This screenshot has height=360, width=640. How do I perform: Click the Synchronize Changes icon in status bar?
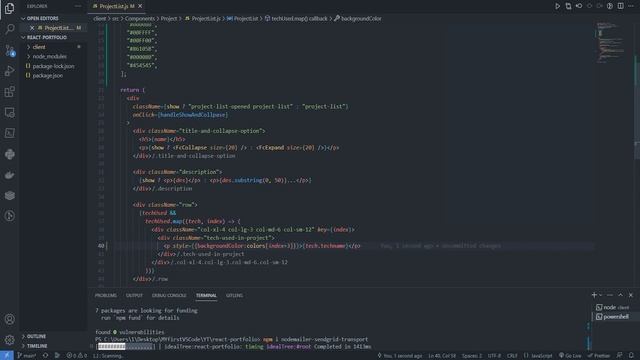point(45,356)
